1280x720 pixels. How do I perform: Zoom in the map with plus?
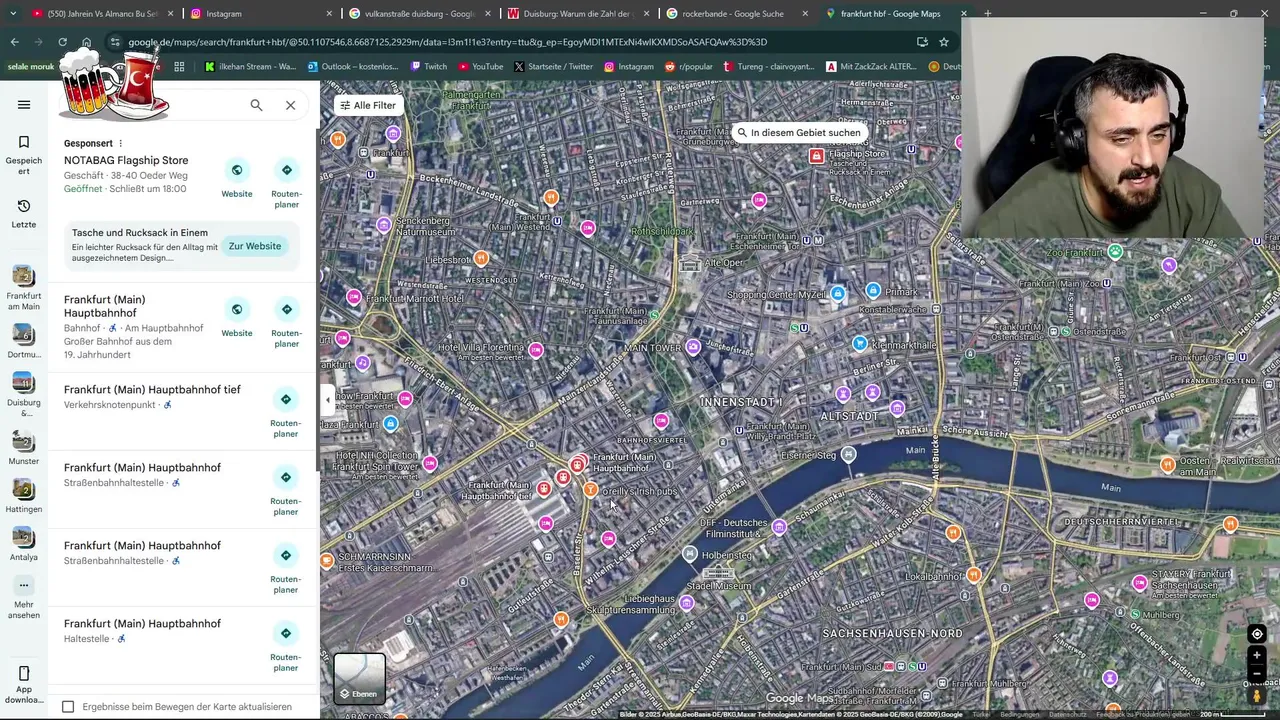[1257, 655]
